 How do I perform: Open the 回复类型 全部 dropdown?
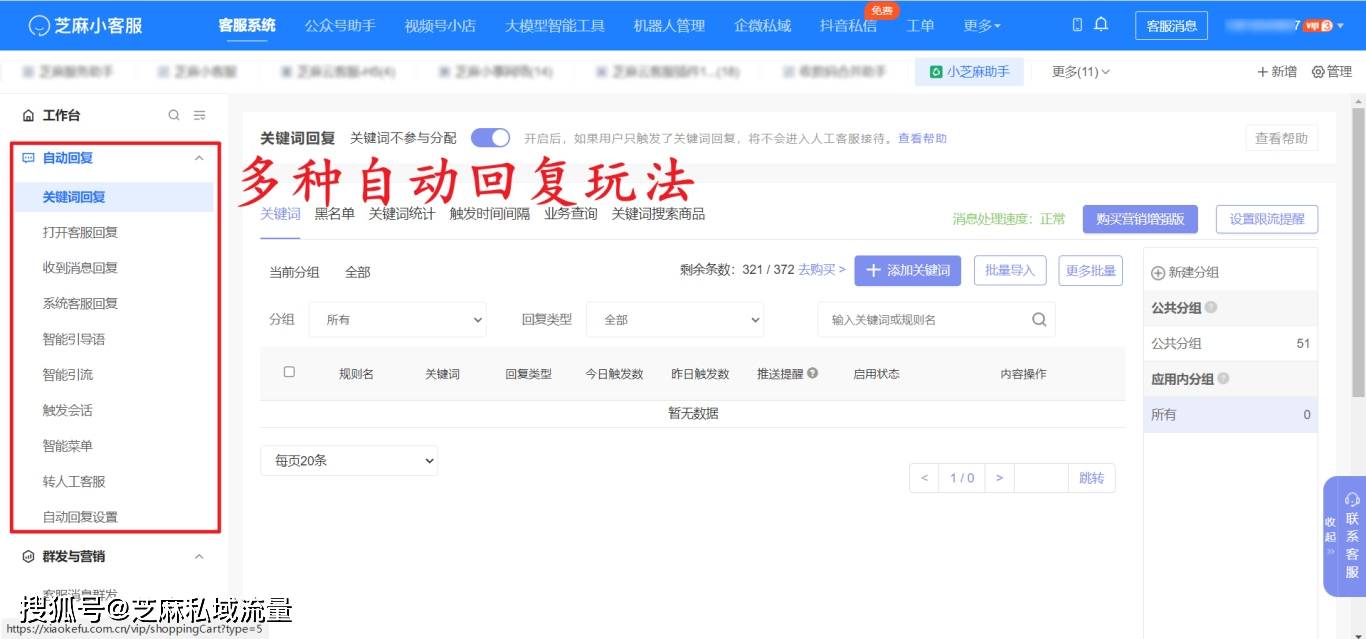(675, 319)
